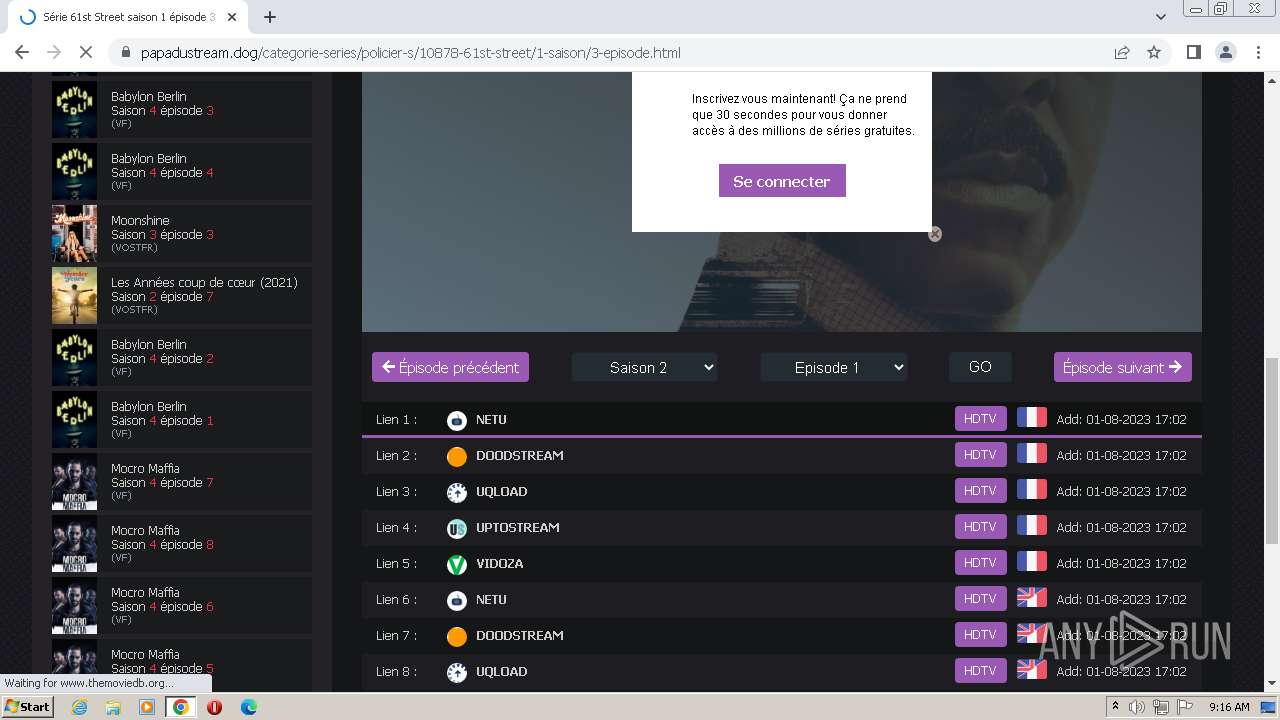This screenshot has width=1280, height=720.
Task: Select Lien 5 VIDOZA link text
Action: (x=499, y=563)
